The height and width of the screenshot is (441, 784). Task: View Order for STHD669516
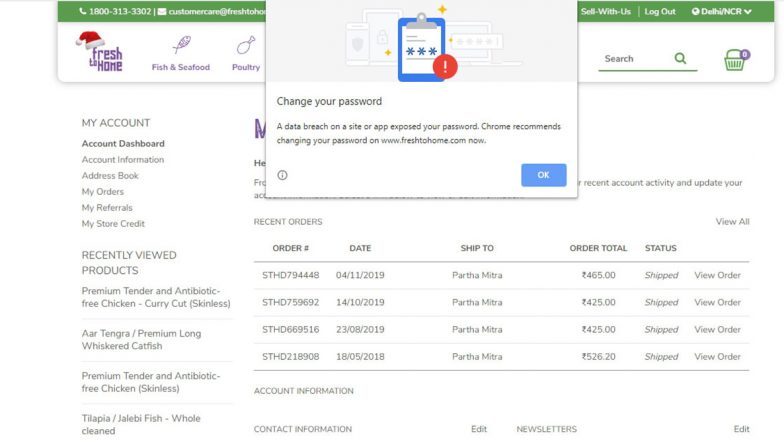tap(717, 330)
